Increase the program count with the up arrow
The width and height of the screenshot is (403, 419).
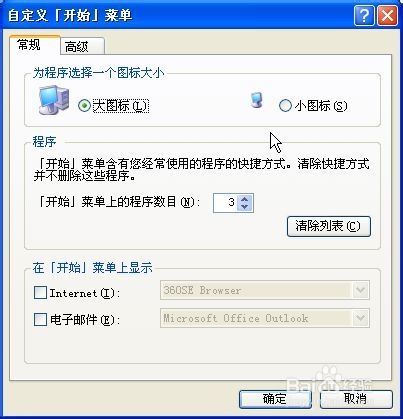[245, 199]
